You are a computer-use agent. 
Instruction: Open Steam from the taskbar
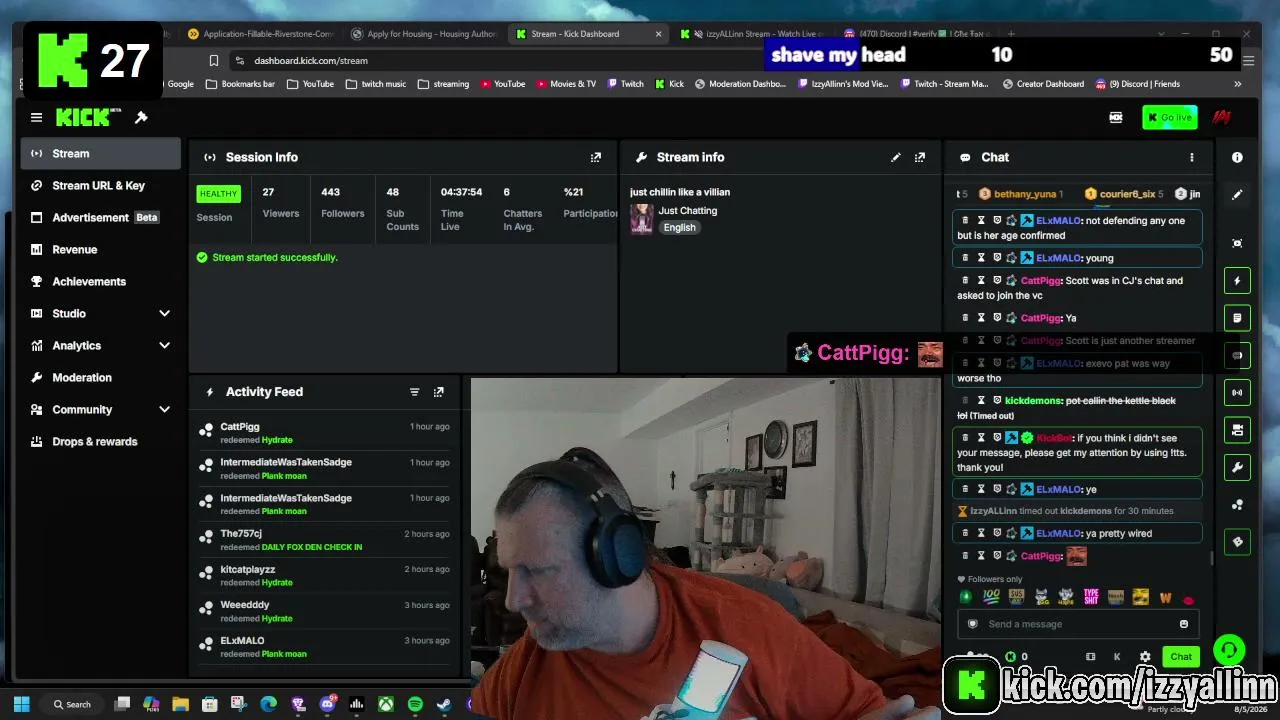[444, 704]
